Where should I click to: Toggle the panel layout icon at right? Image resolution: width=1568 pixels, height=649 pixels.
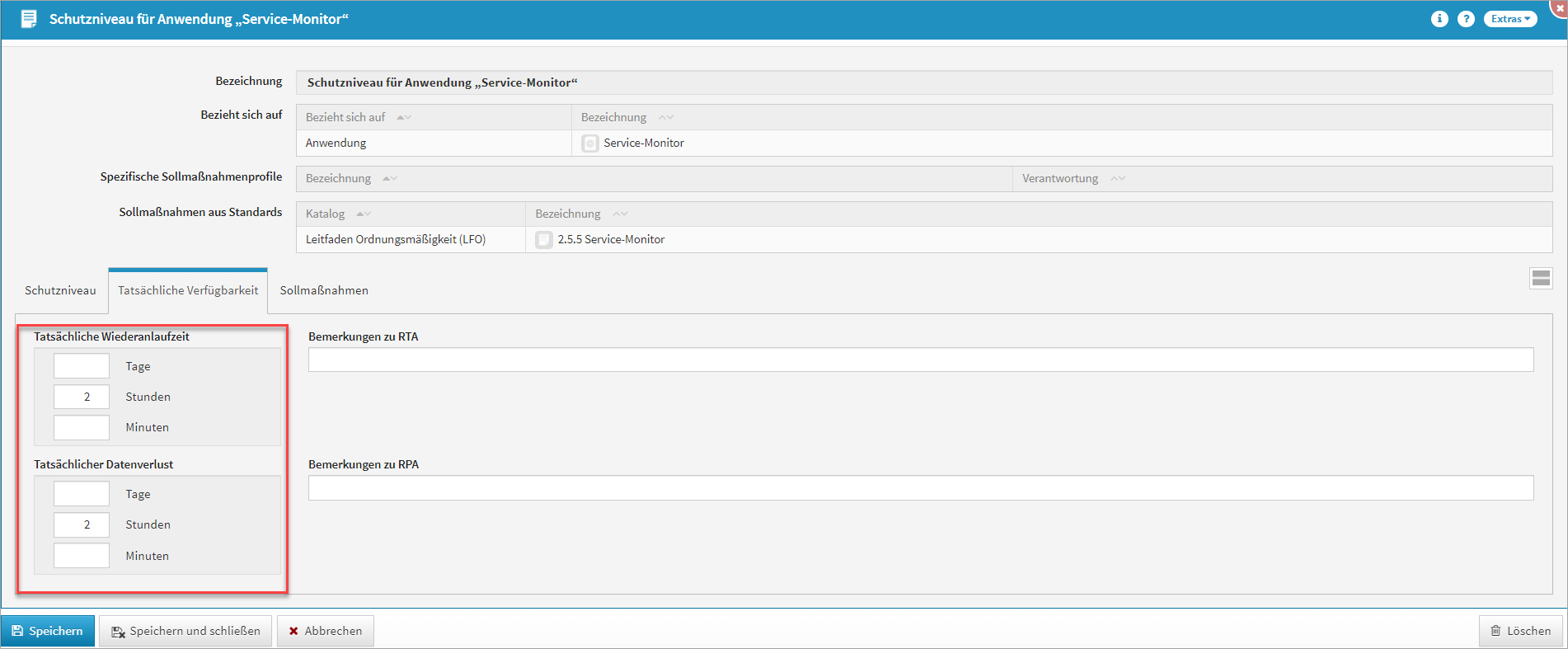[1541, 279]
